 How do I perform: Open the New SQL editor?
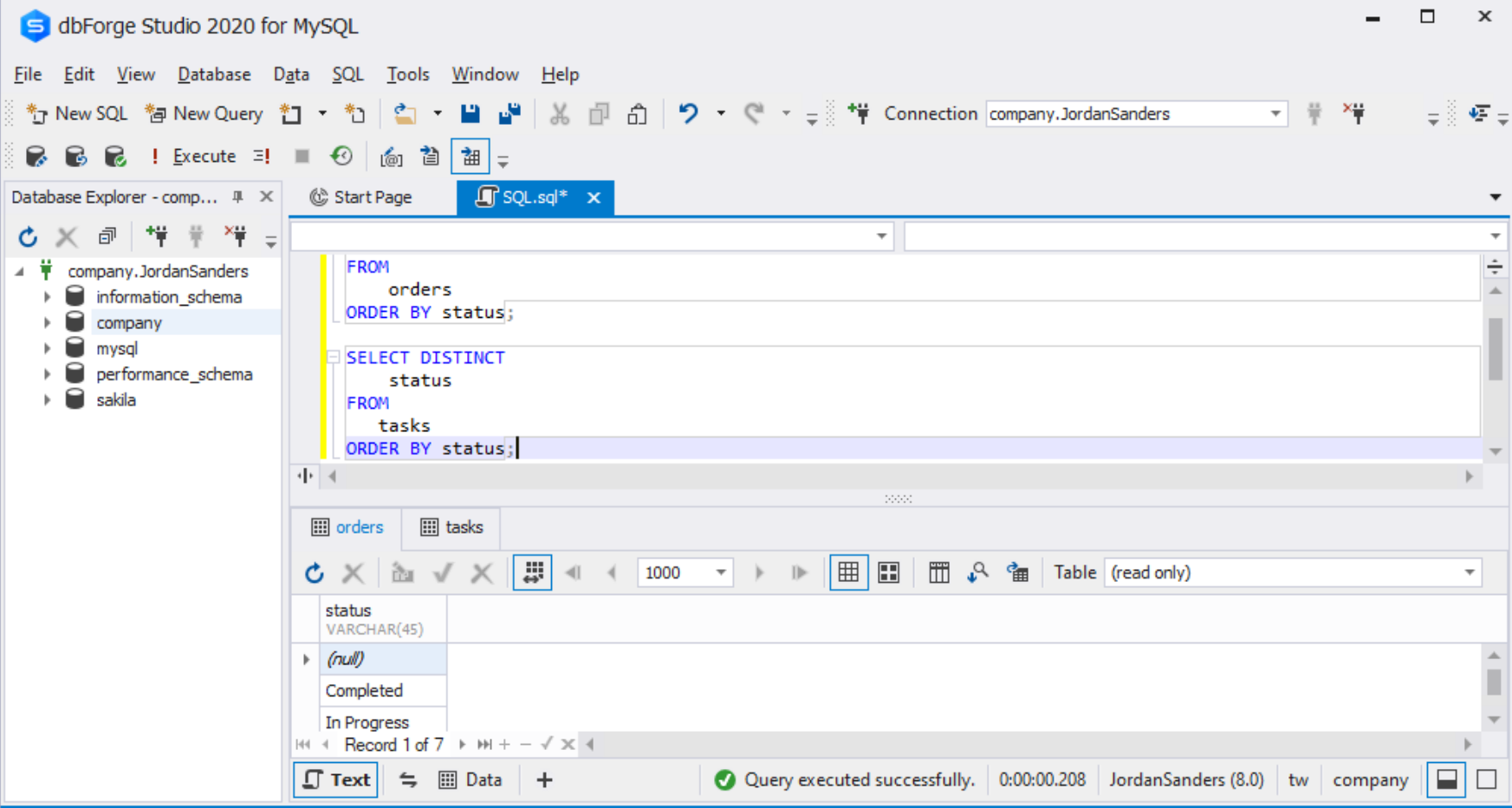tap(76, 113)
